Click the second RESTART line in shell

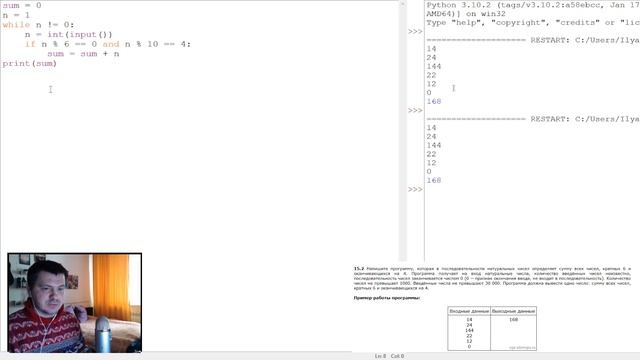tap(533, 119)
